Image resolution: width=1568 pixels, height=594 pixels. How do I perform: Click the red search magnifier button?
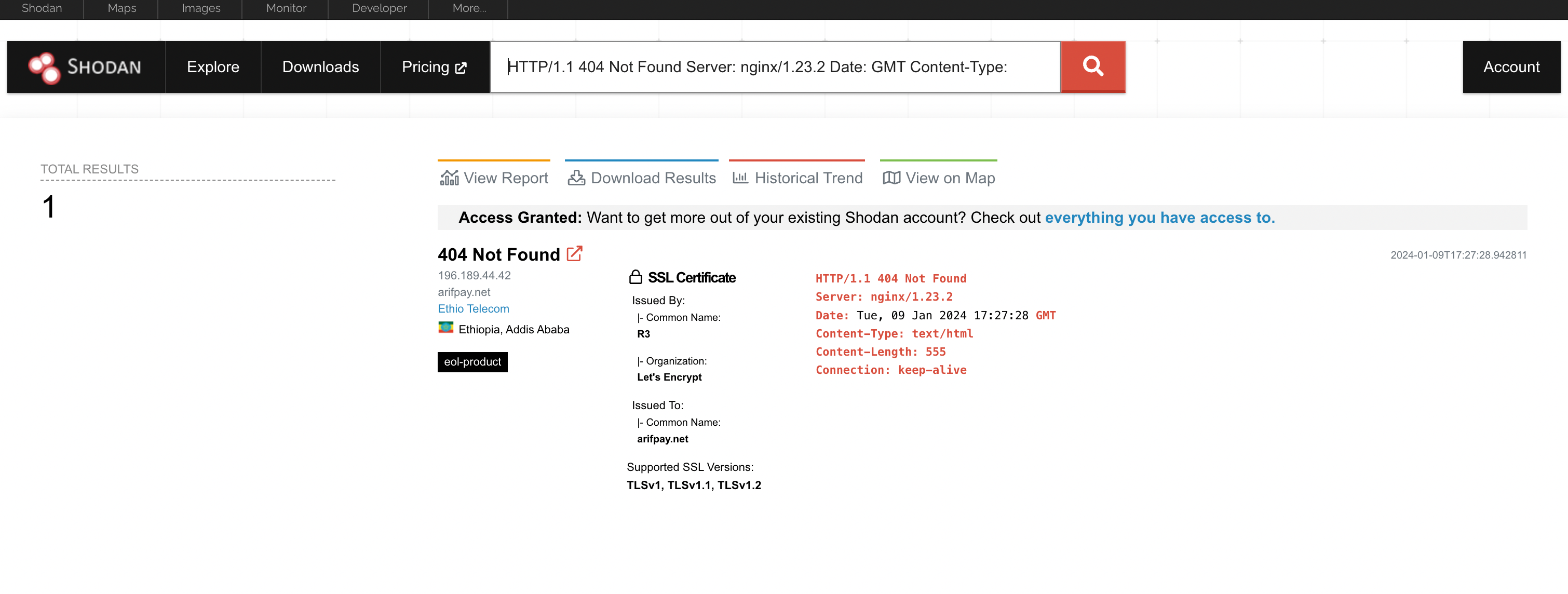pyautogui.click(x=1092, y=66)
